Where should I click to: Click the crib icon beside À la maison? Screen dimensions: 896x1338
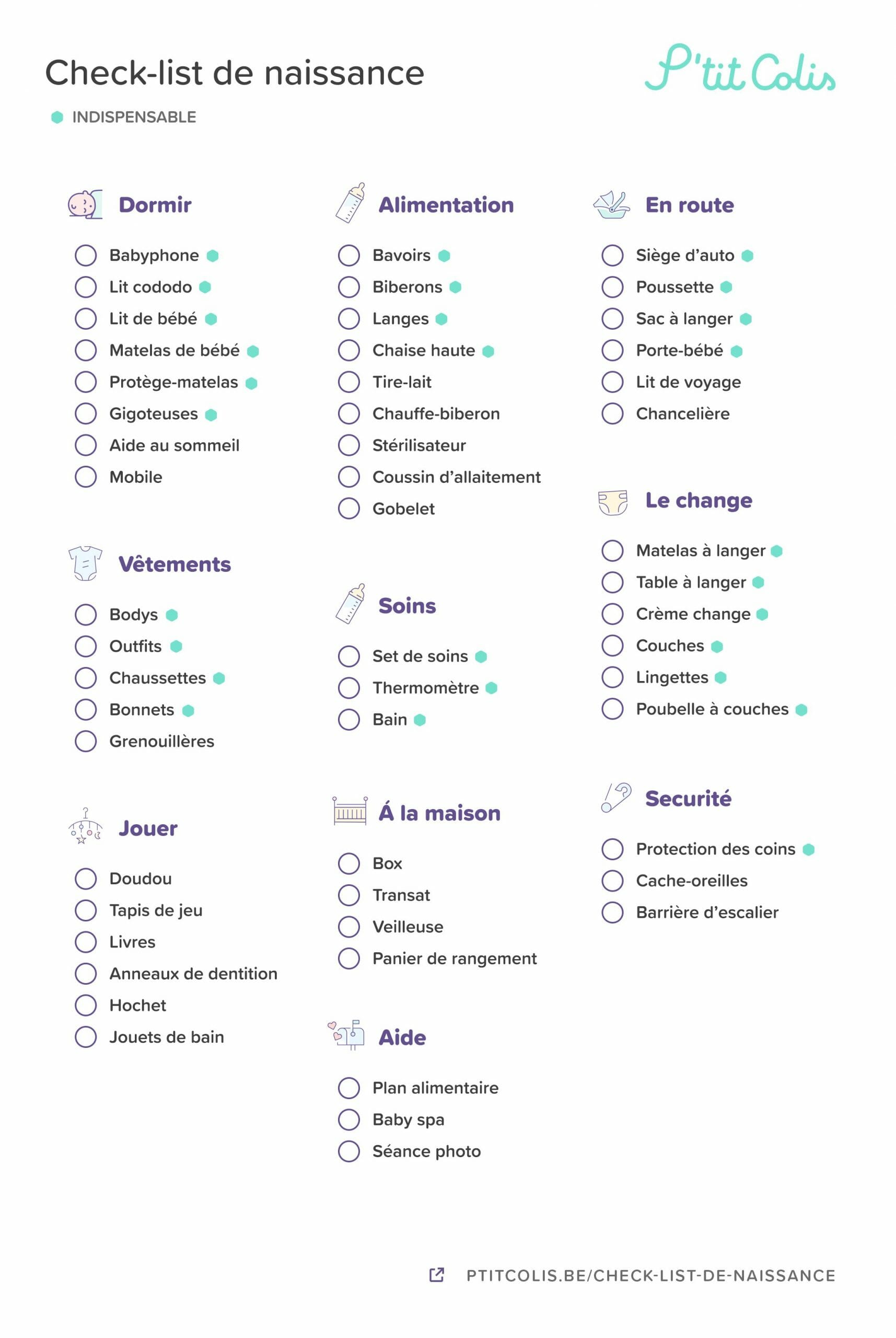(350, 811)
